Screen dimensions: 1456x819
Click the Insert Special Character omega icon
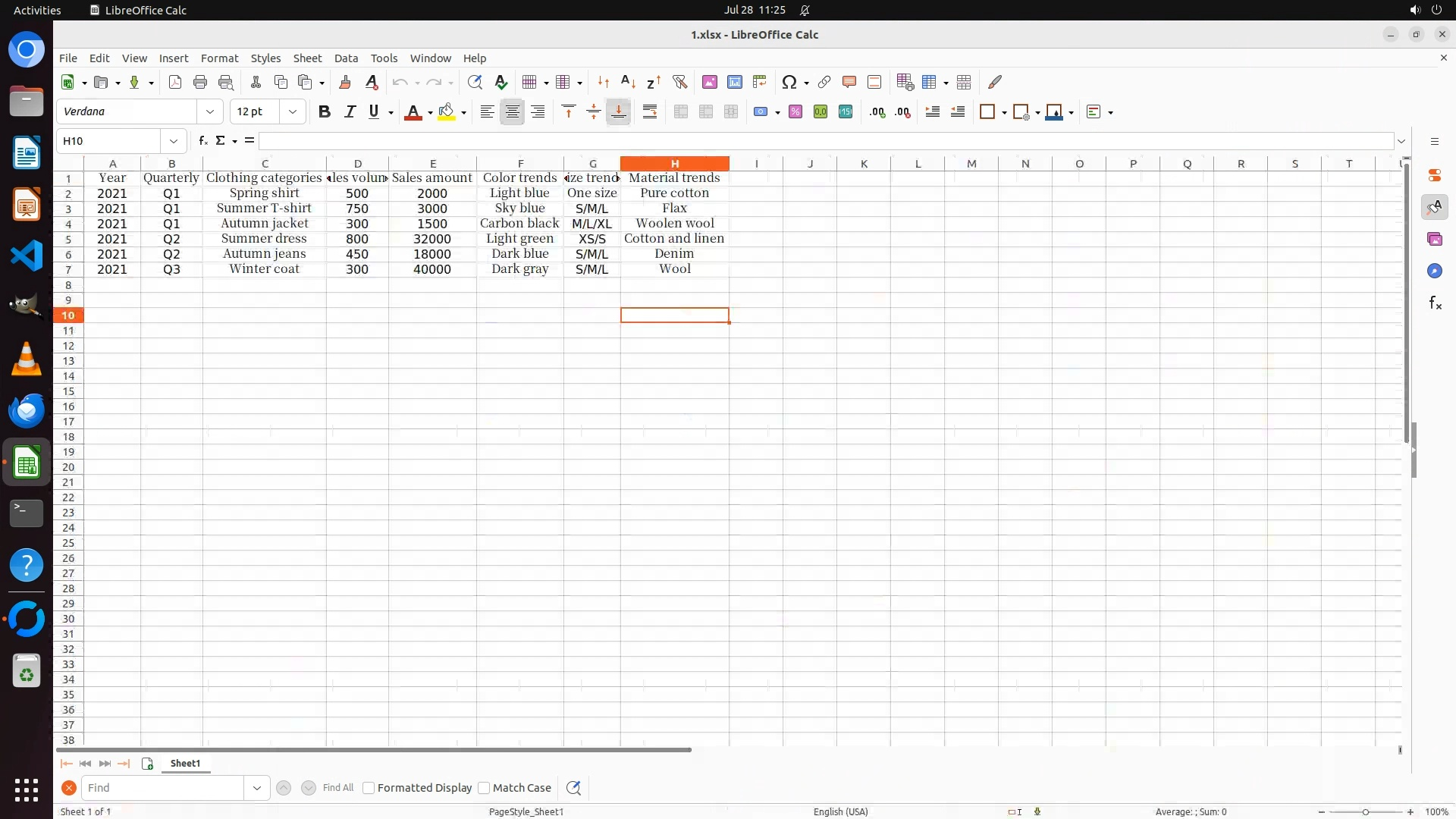click(789, 82)
